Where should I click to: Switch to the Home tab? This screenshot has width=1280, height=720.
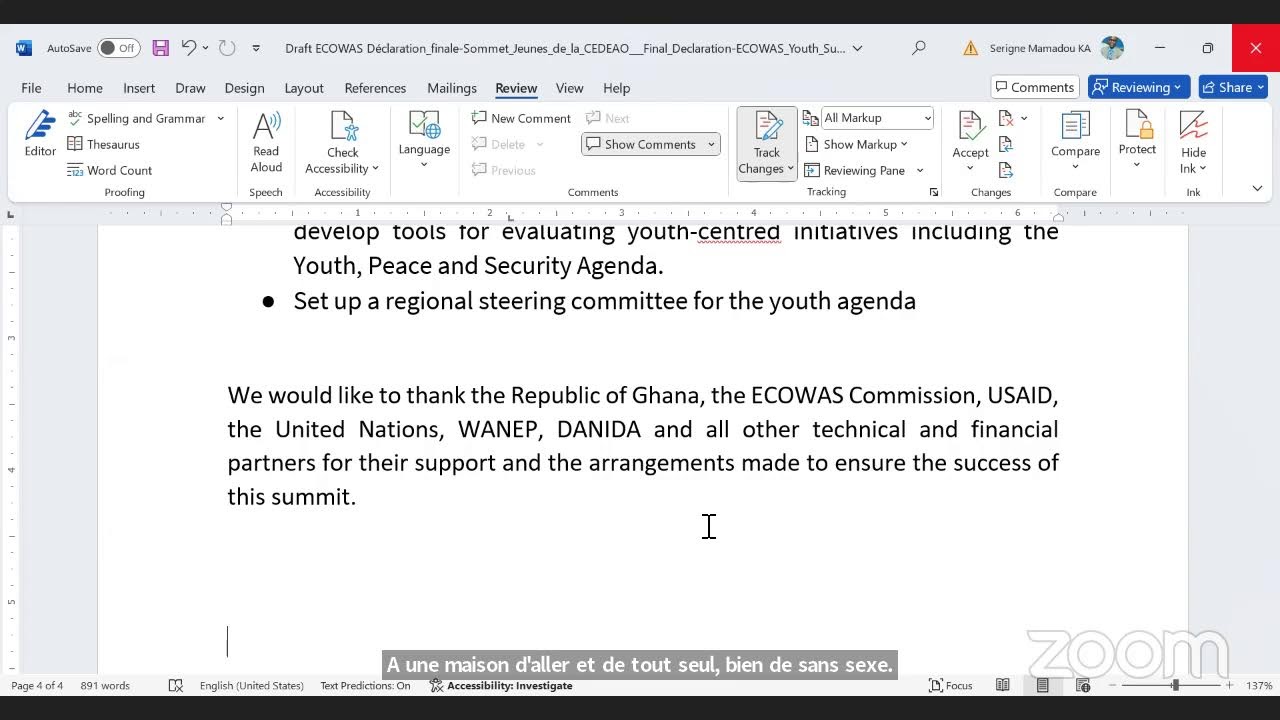(85, 88)
